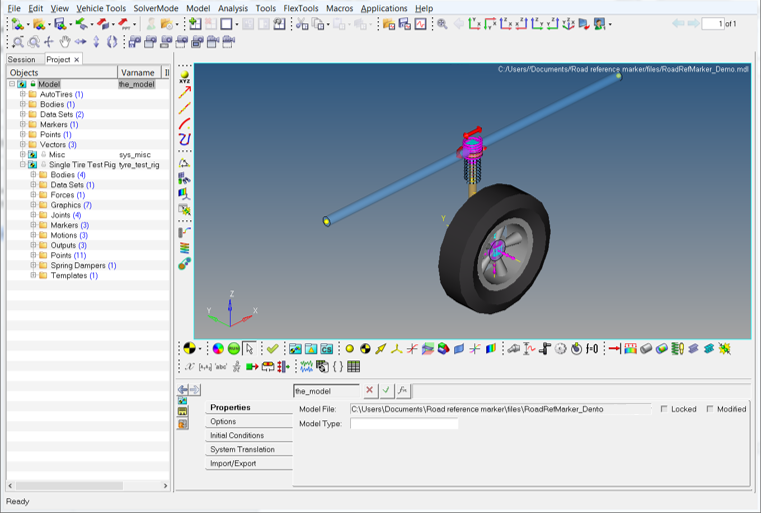The image size is (761, 513).
Task: Click the Vectors arrow tool icon
Action: click(x=184, y=92)
